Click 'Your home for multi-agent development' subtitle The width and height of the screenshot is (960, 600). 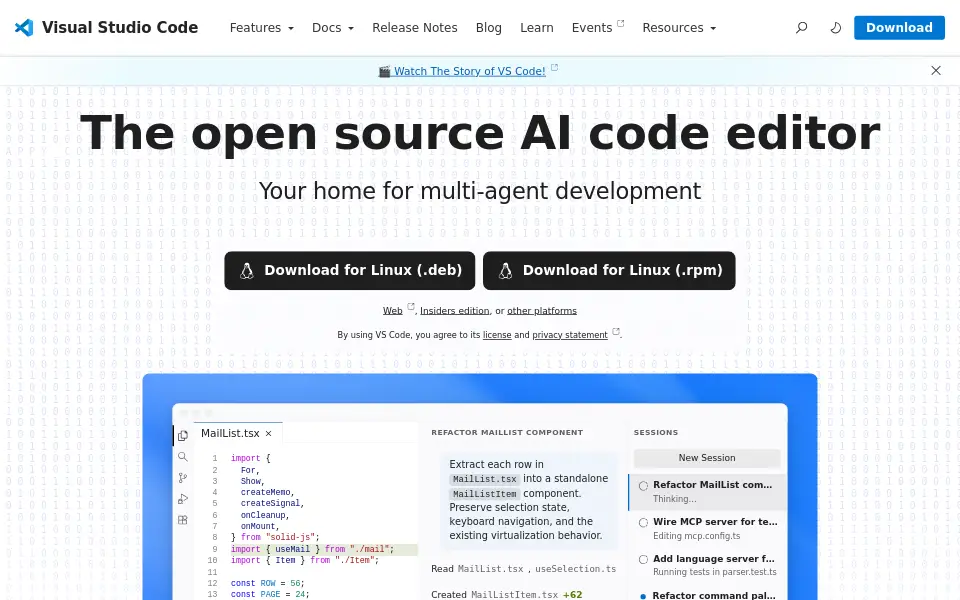point(479,190)
